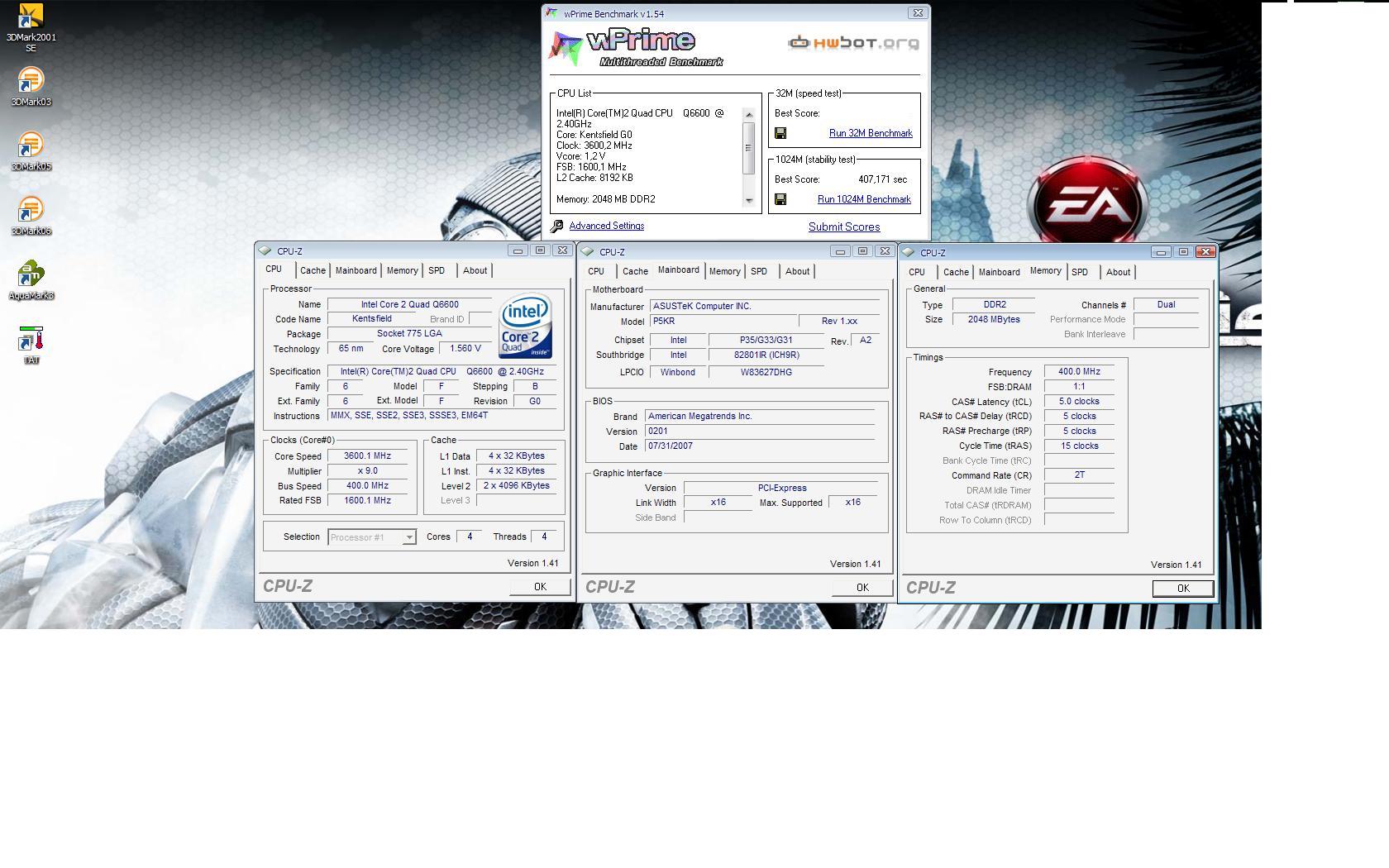The width and height of the screenshot is (1389, 868).
Task: Run the 32M Benchmark
Action: [871, 133]
